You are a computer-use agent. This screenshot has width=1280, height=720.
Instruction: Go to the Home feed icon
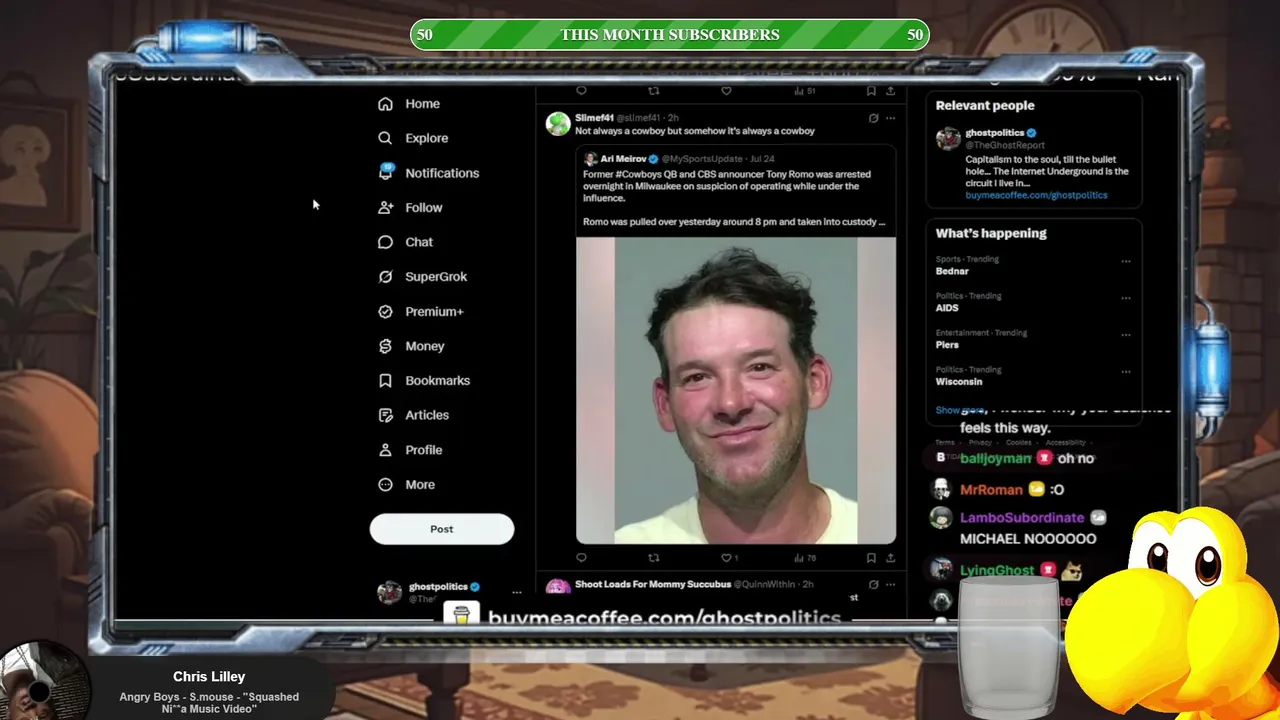385,104
